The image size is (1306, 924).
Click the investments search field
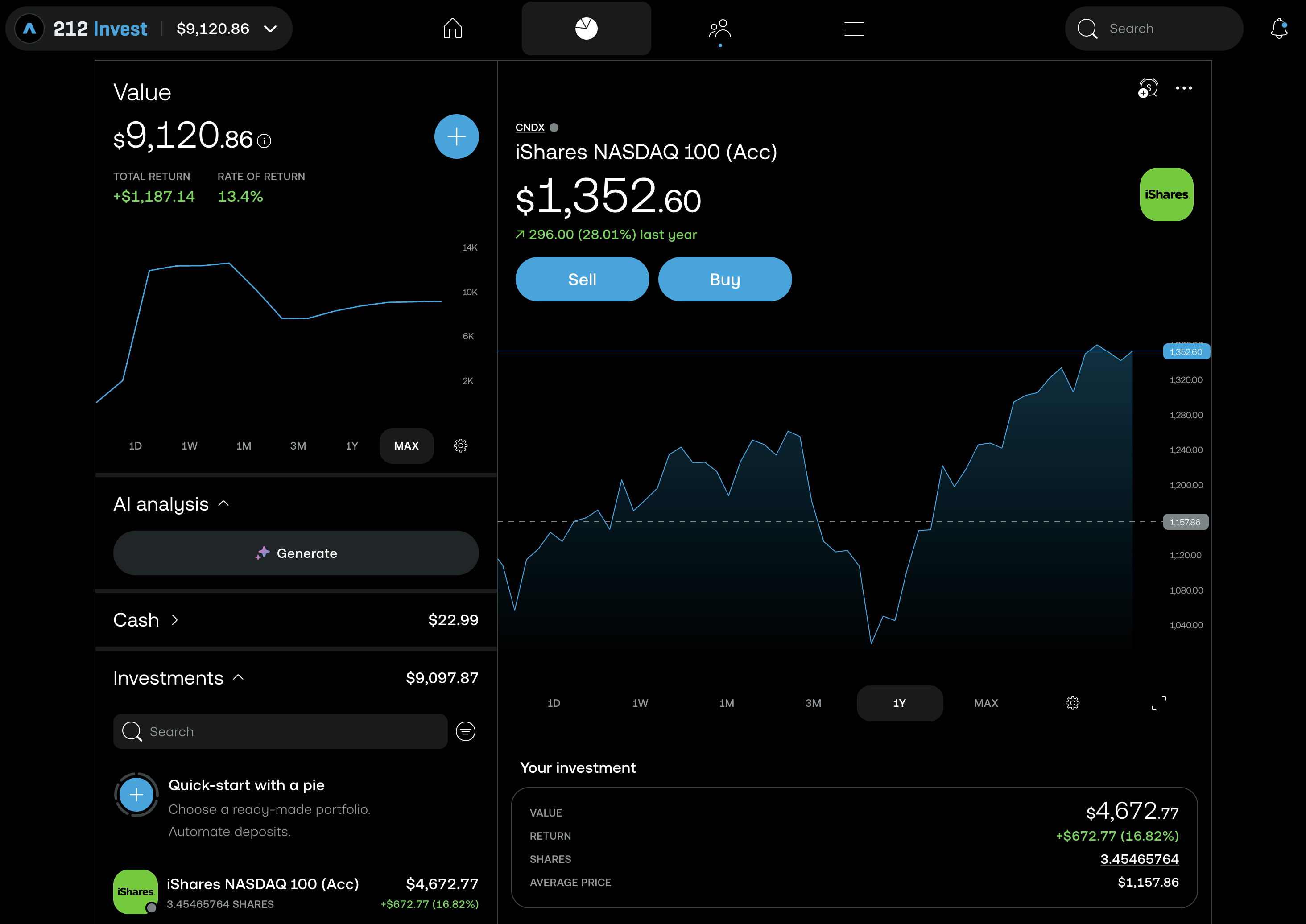pyautogui.click(x=281, y=731)
